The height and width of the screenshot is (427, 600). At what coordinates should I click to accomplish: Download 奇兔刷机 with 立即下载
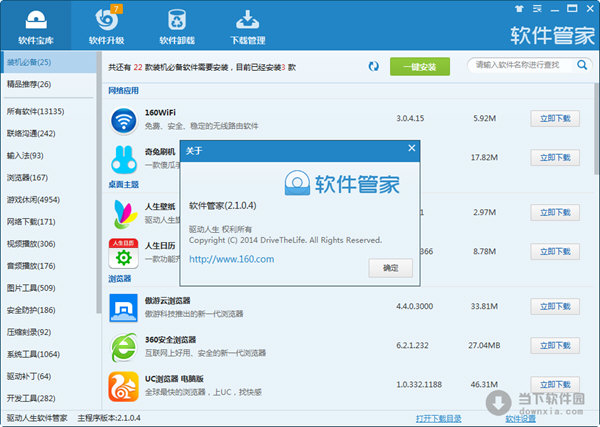(555, 158)
